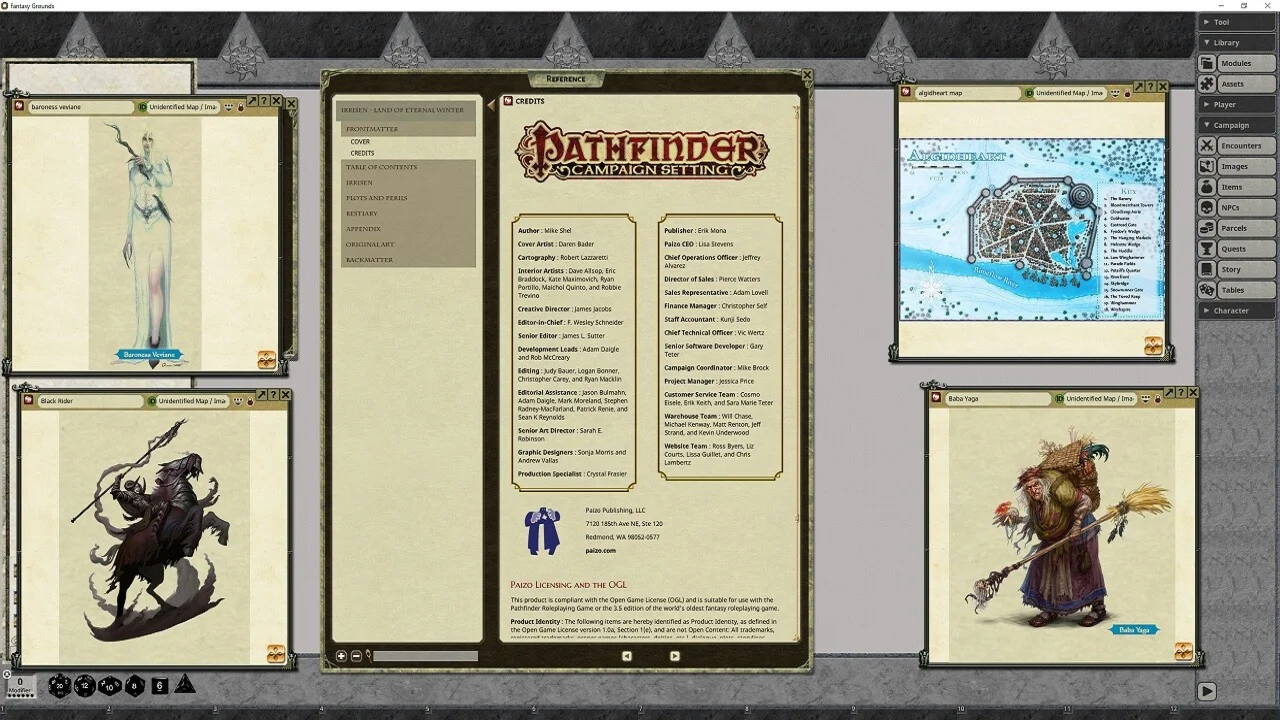
Task: Open the Cover page in Frontmatter
Action: (x=360, y=142)
